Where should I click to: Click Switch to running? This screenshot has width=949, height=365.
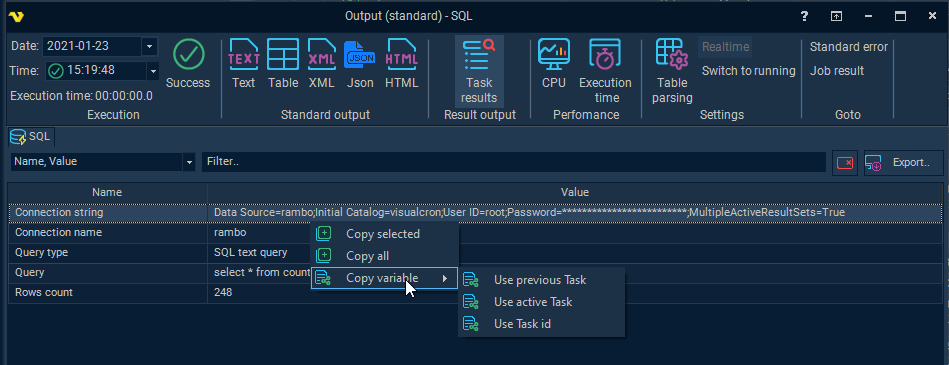tap(749, 71)
